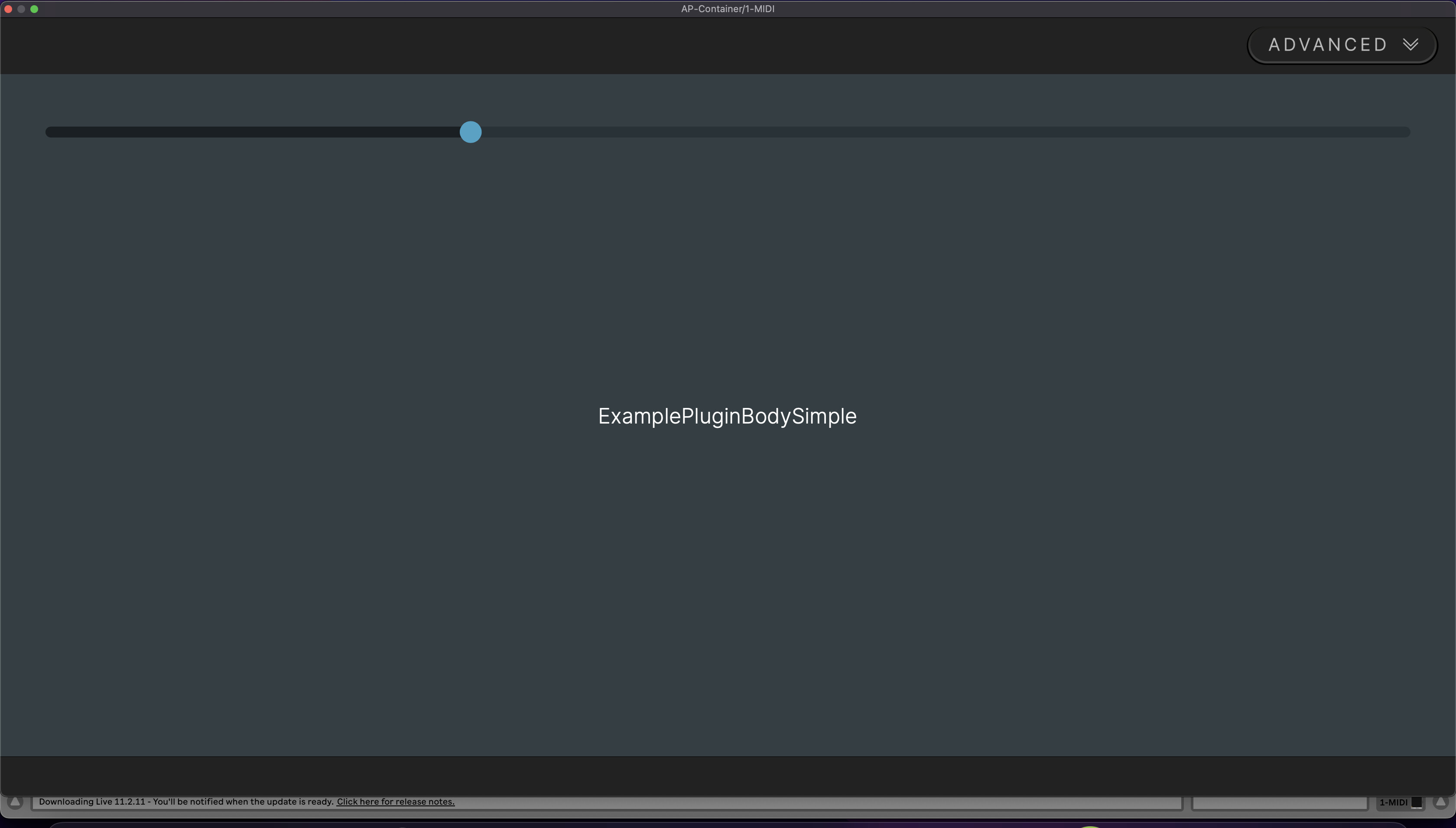The height and width of the screenshot is (828, 1456).
Task: Close the AP-Container window with red button
Action: pos(8,9)
